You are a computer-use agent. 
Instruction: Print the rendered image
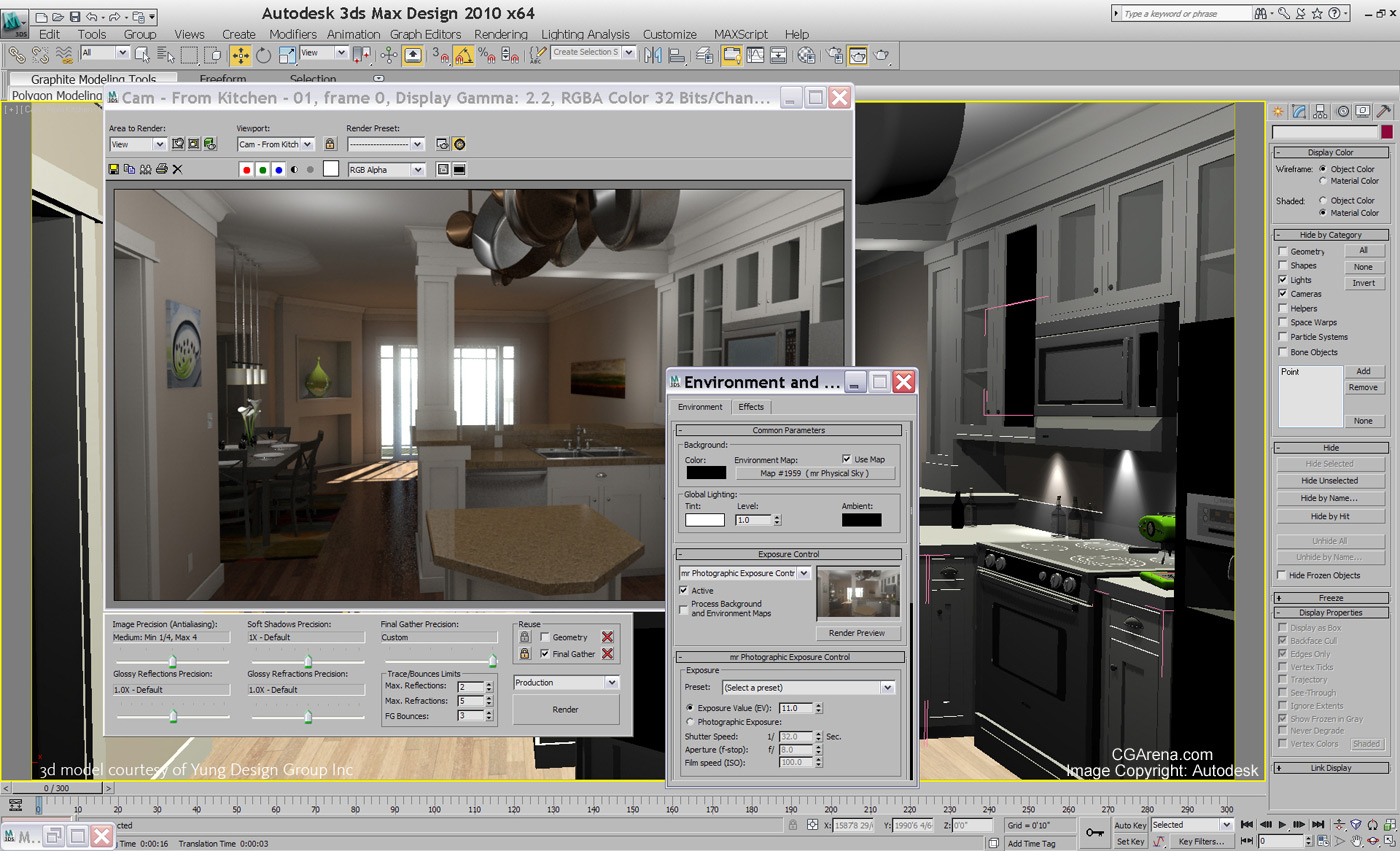point(162,169)
